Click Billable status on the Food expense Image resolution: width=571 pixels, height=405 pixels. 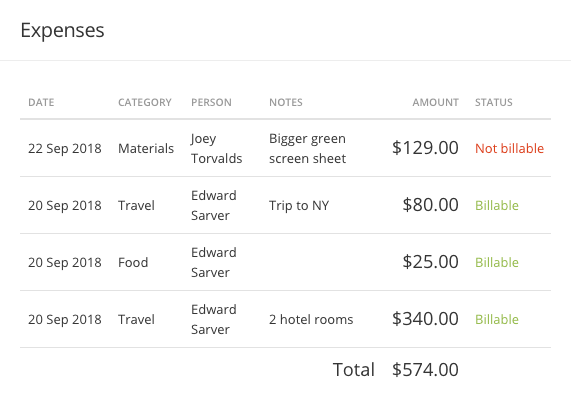[x=497, y=262]
